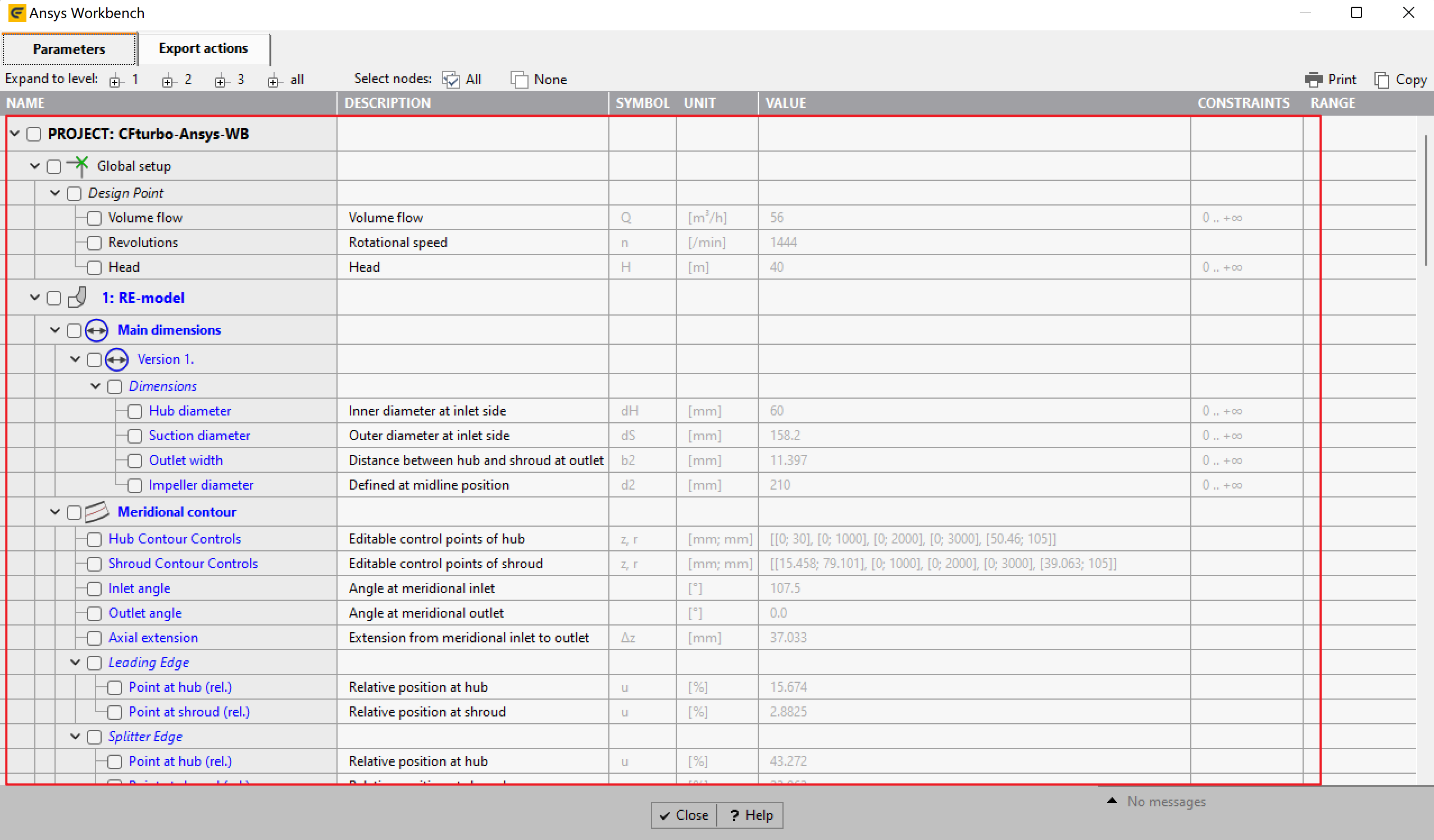
Task: Click expand to level 3 icon
Action: pyautogui.click(x=221, y=81)
